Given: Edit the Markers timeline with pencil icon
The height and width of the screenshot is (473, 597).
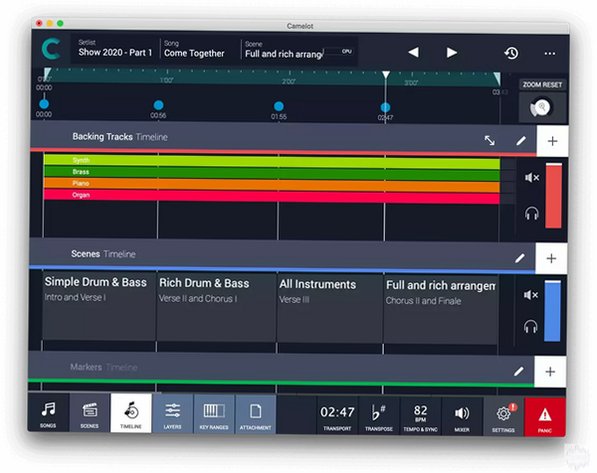Looking at the screenshot, I should (x=519, y=371).
